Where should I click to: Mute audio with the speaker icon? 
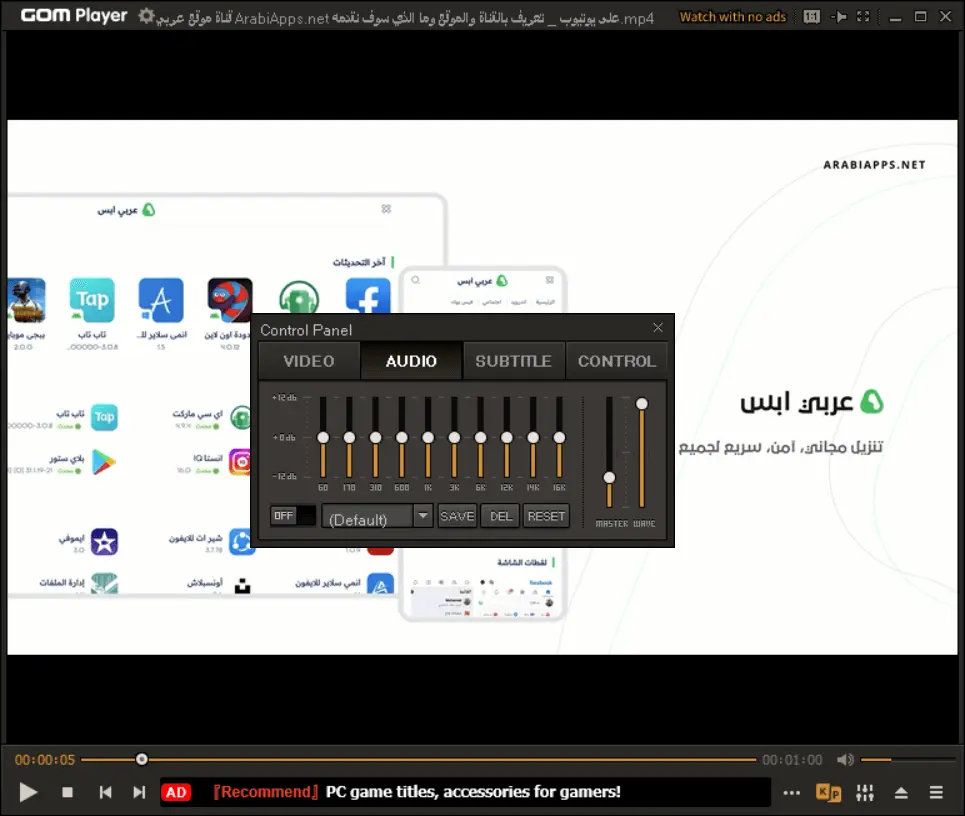pos(846,759)
